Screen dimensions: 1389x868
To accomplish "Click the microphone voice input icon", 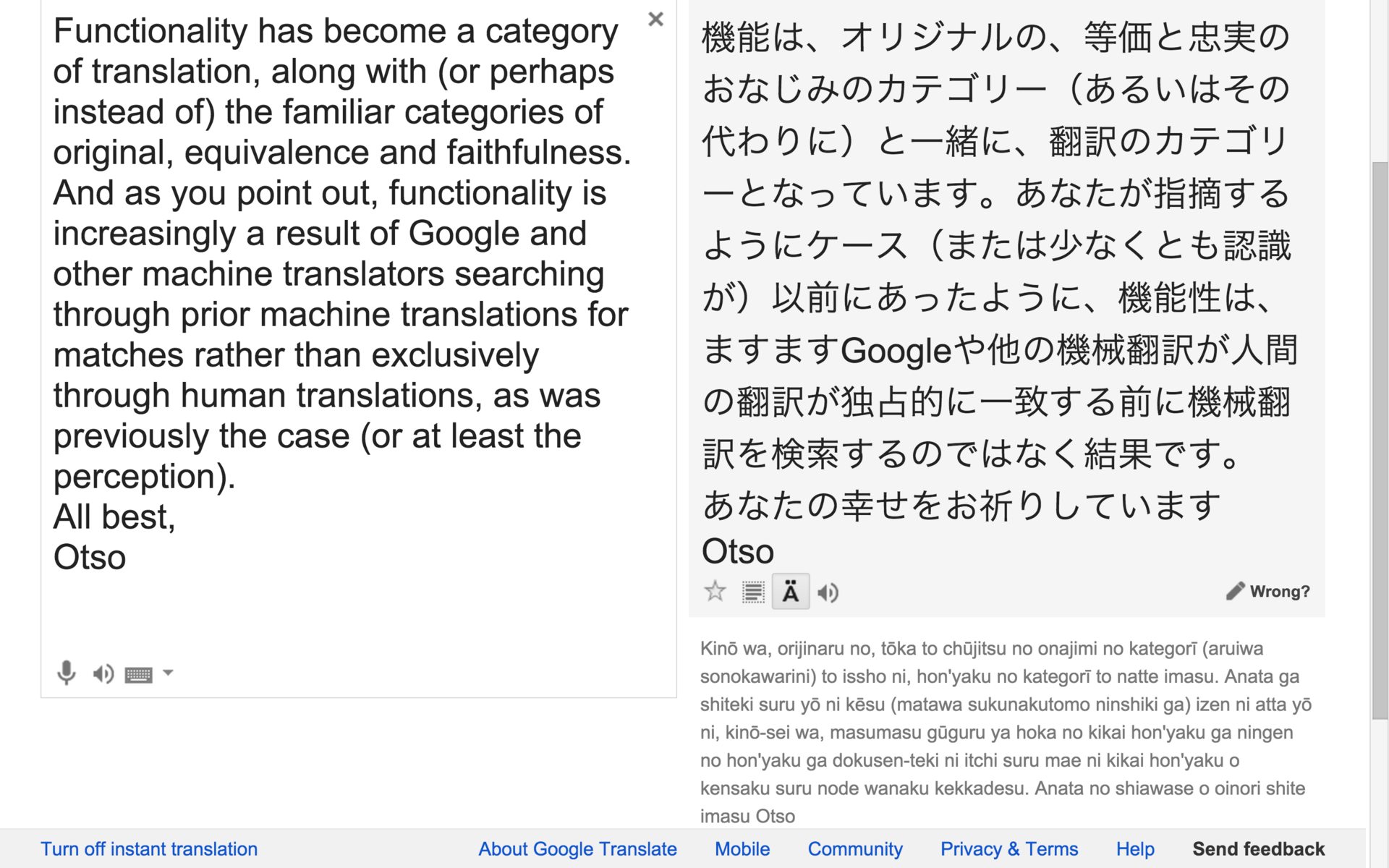I will point(66,673).
